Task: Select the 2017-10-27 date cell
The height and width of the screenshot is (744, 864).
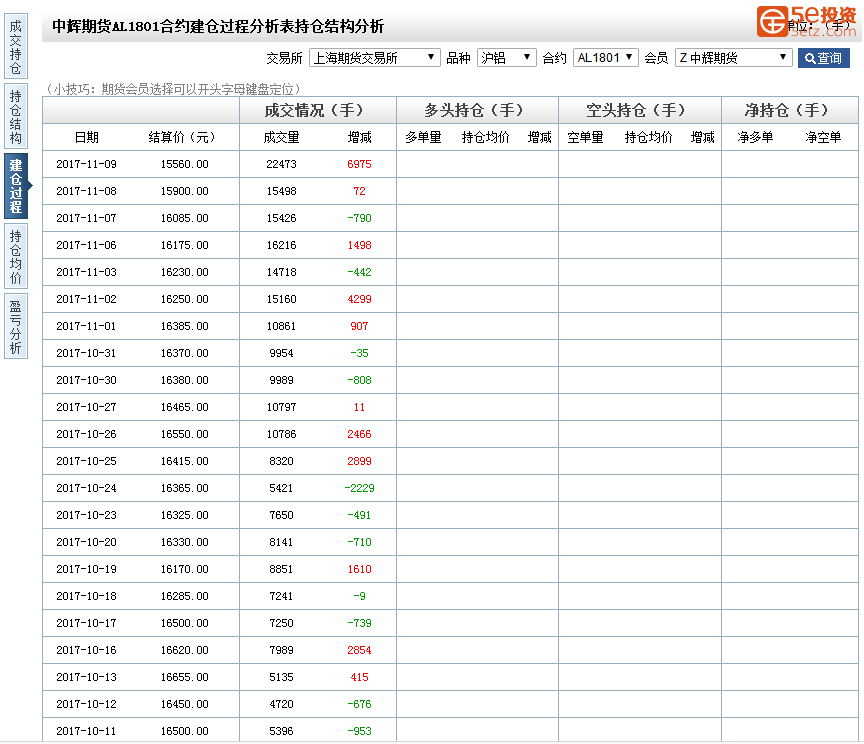Action: click(x=87, y=407)
